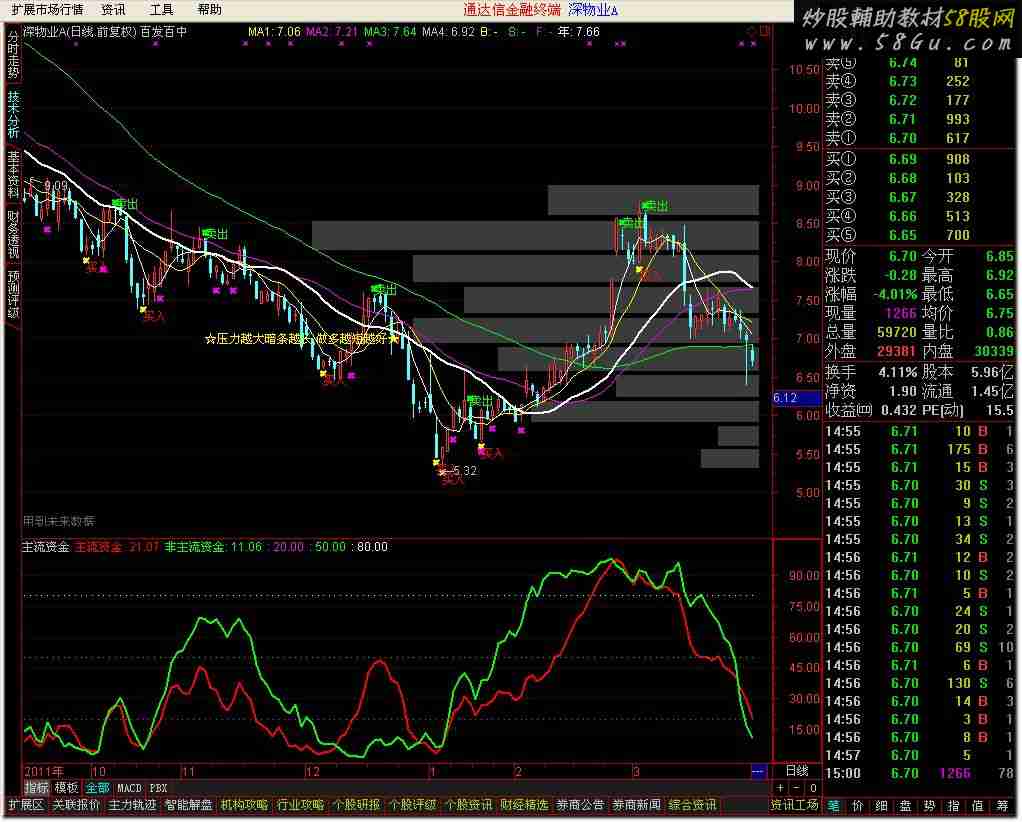Select the 细 tab in quote panel
Screen dimensions: 1022x822
coord(882,806)
